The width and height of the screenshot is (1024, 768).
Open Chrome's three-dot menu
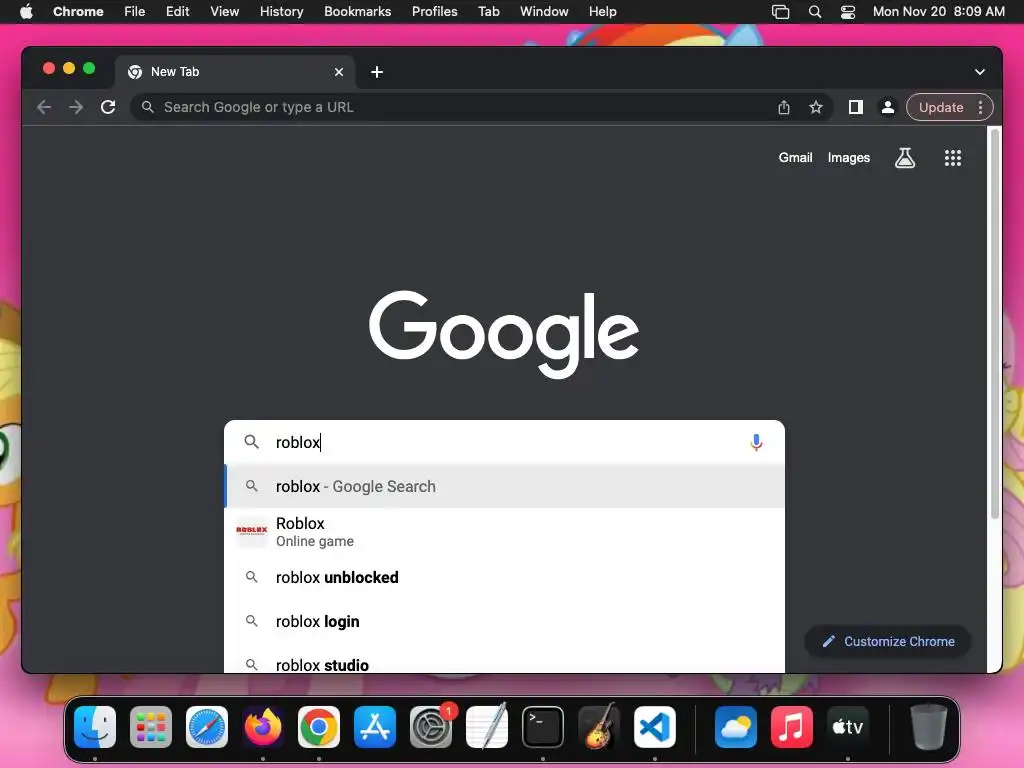tap(980, 107)
